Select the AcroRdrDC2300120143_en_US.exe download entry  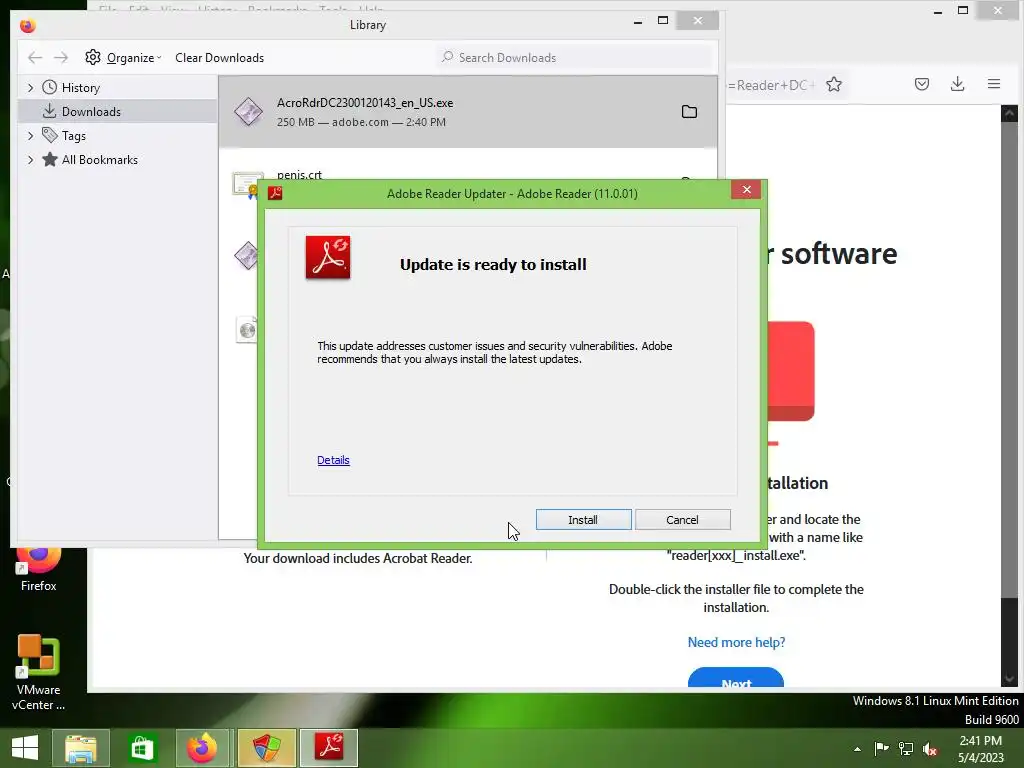point(468,112)
